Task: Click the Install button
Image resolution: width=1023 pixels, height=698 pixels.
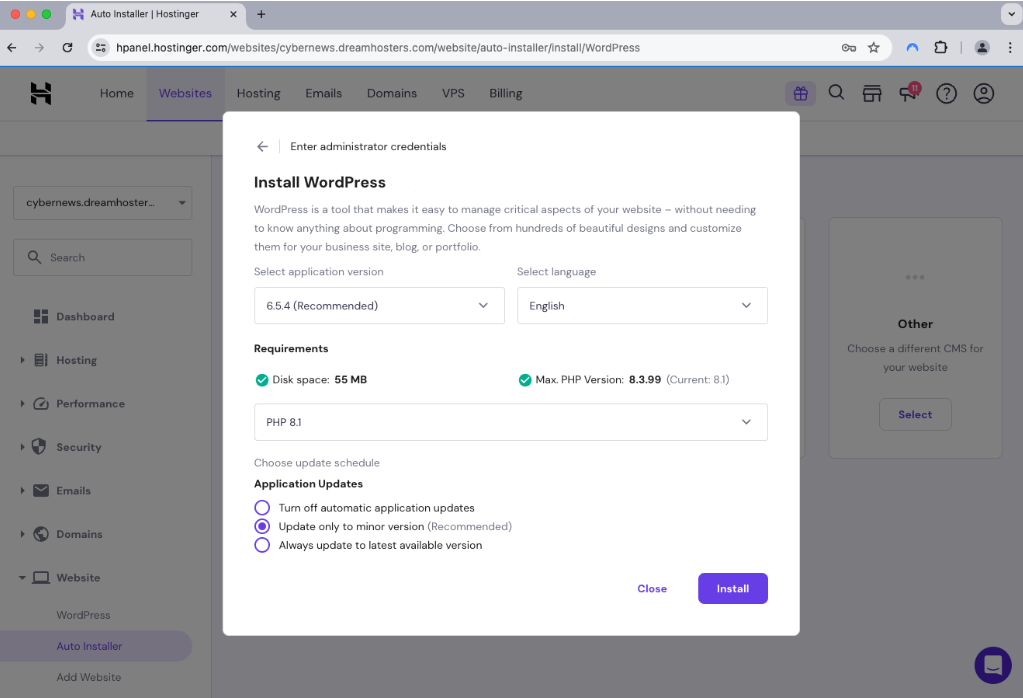Action: [x=733, y=588]
